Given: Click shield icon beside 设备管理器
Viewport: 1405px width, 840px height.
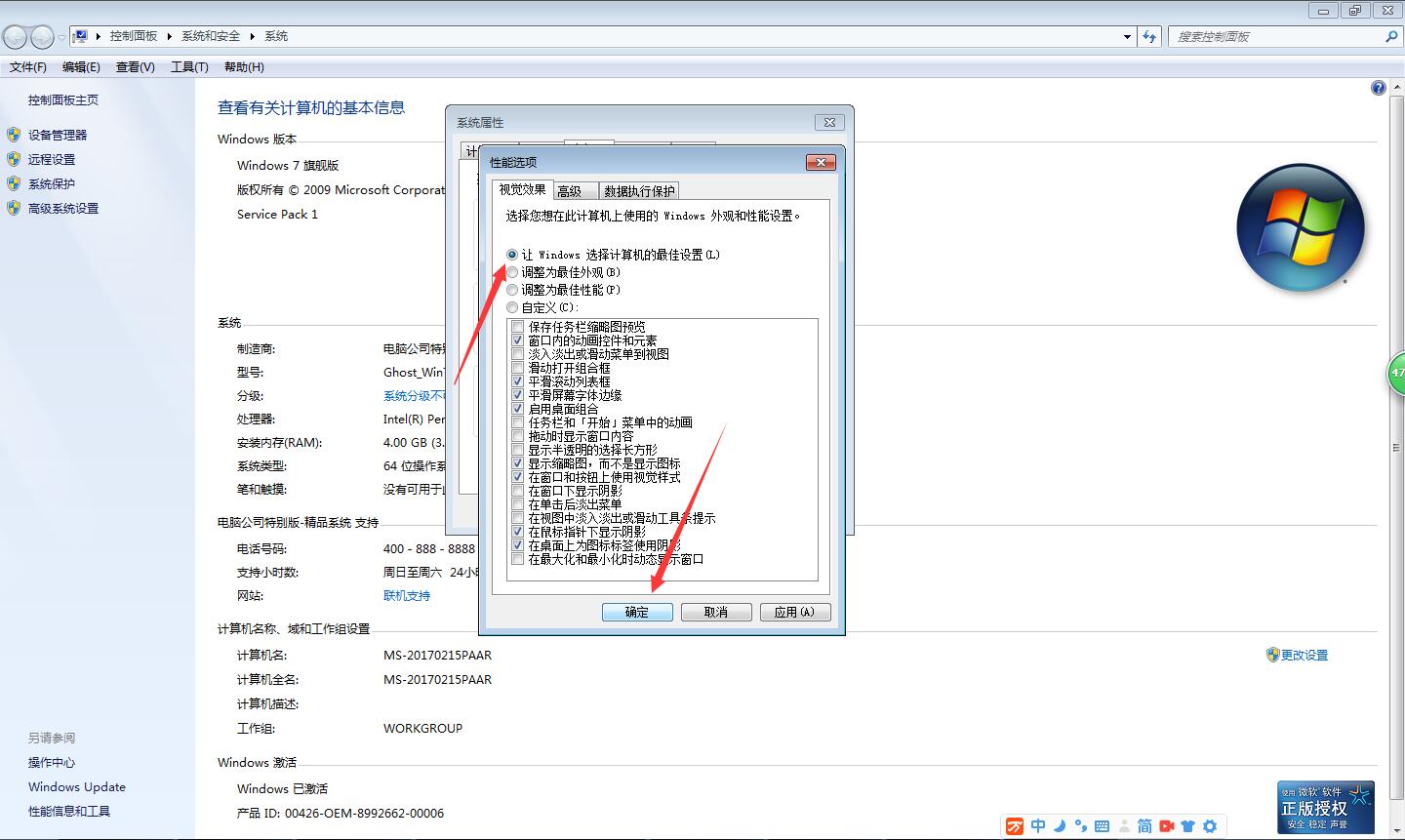Looking at the screenshot, I should 14,135.
